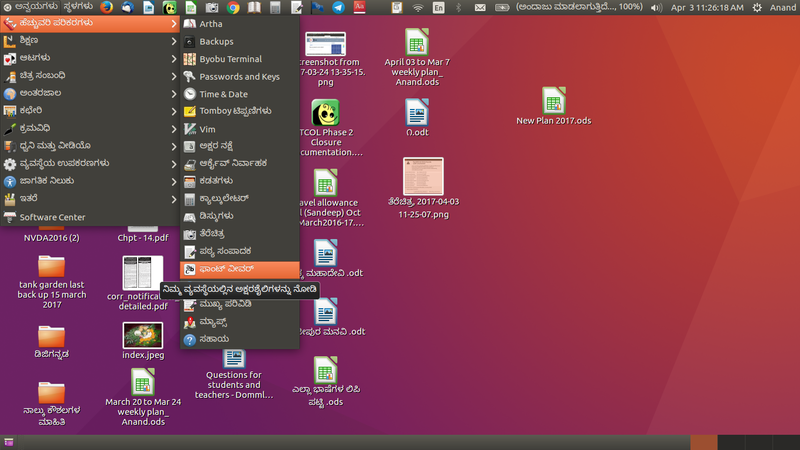This screenshot has width=800, height=450.
Task: Open Time & Date entry
Action: coord(240,94)
